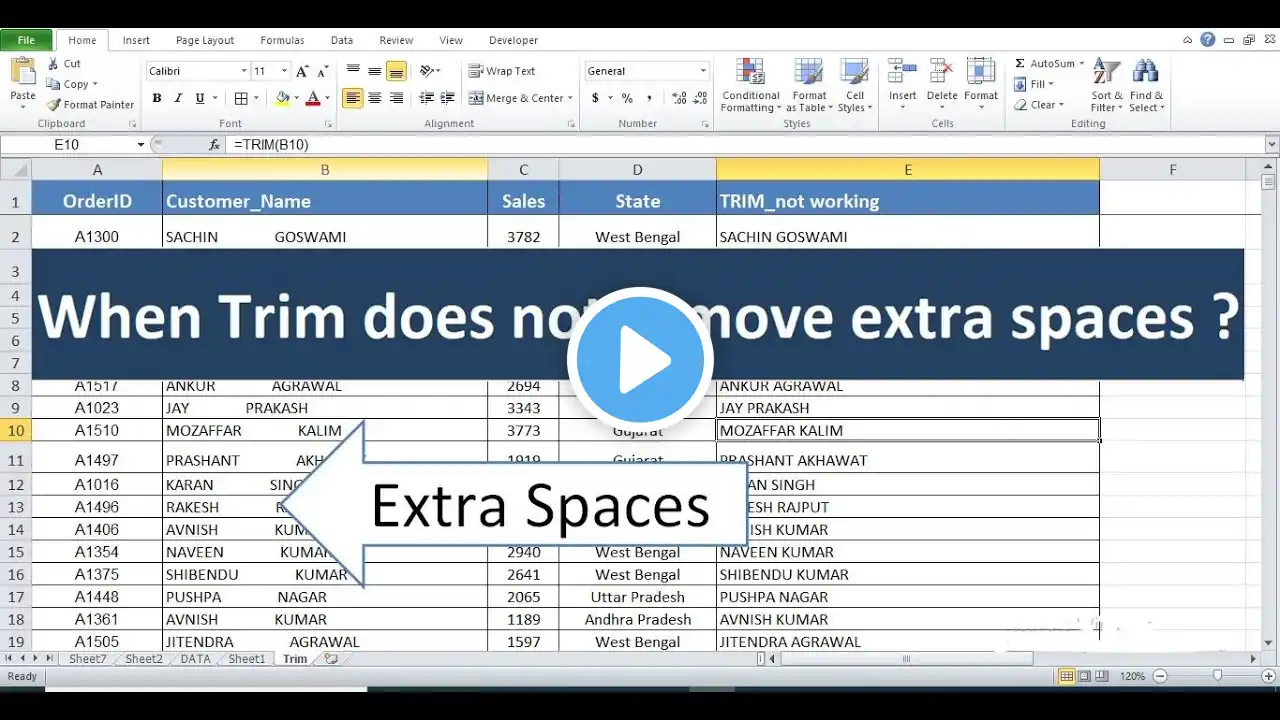Click the formula bar showing =TRIM(B10)

(745, 145)
